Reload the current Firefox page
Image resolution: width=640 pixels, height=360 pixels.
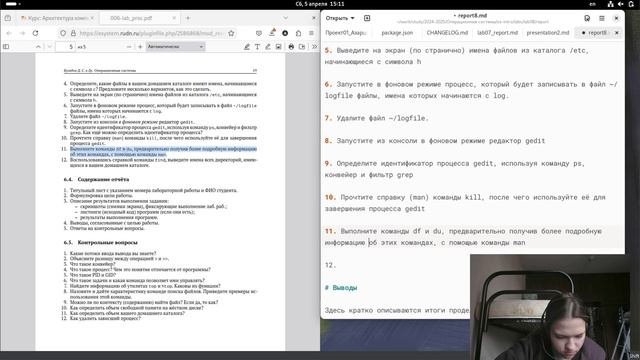pyautogui.click(x=36, y=33)
